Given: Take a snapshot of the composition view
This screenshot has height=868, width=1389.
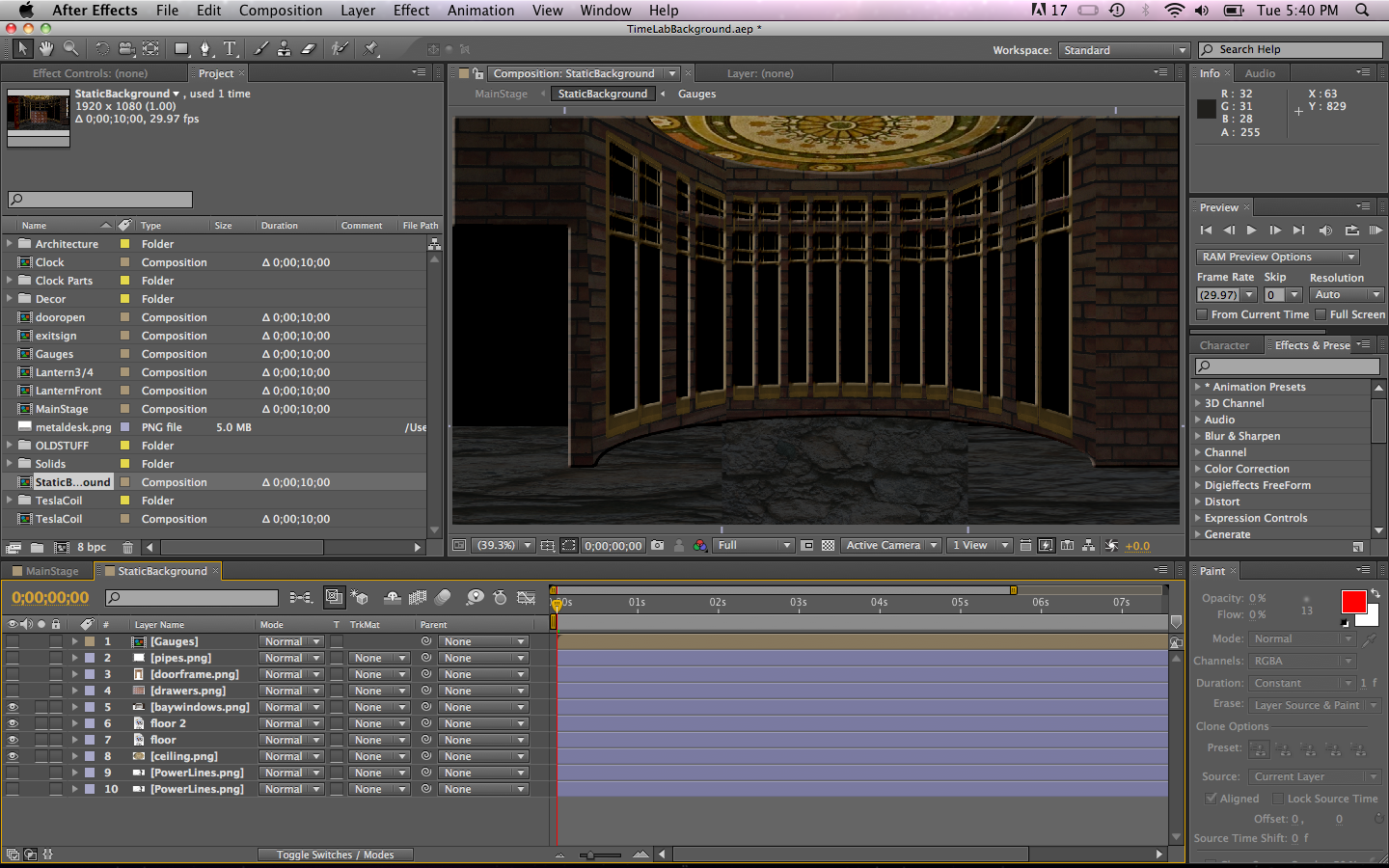Looking at the screenshot, I should [x=657, y=545].
